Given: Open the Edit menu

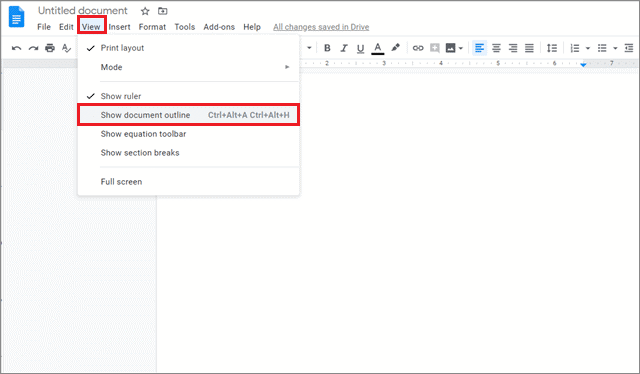Looking at the screenshot, I should point(66,27).
